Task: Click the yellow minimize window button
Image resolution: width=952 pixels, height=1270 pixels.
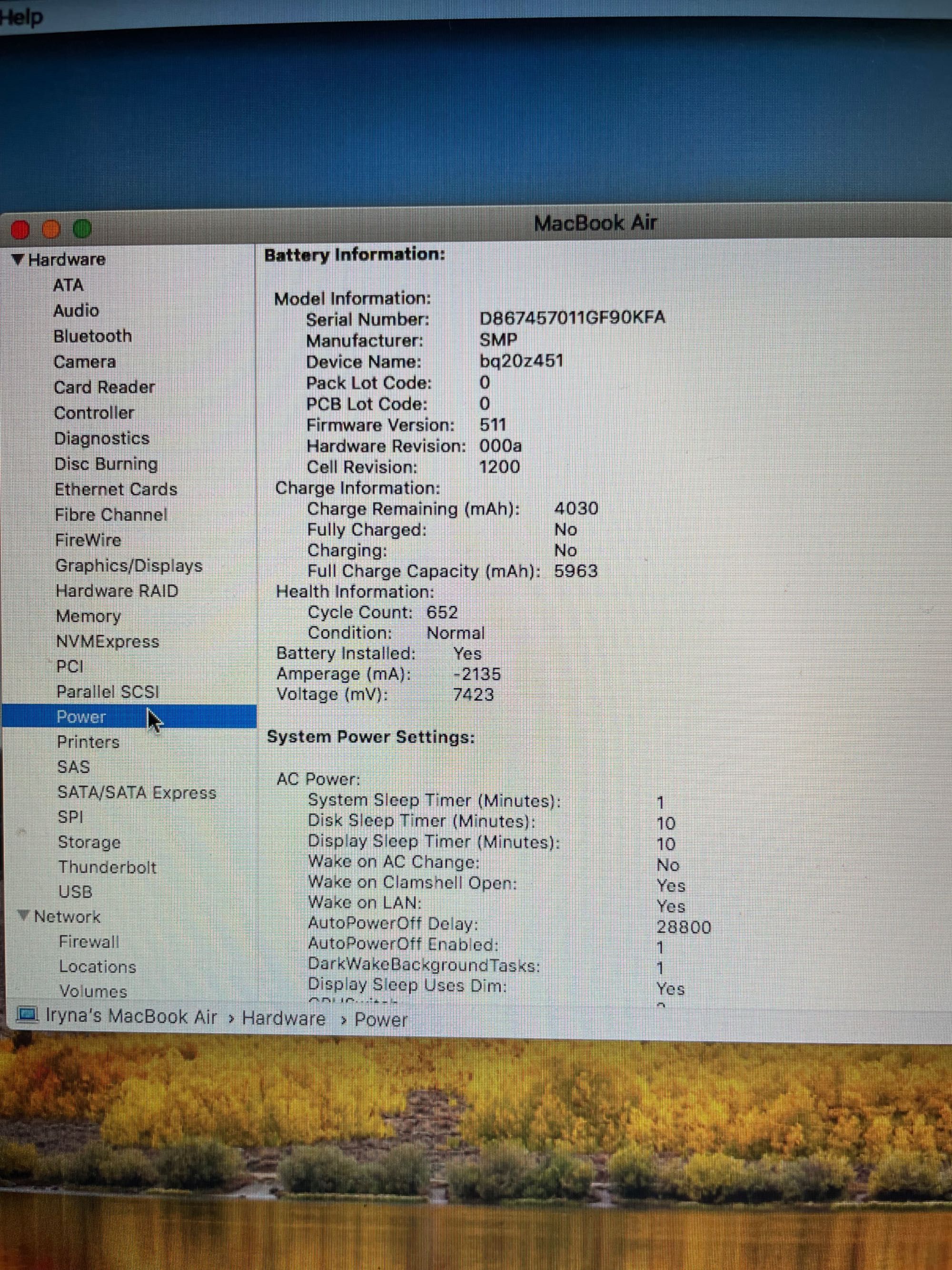Action: (51, 229)
